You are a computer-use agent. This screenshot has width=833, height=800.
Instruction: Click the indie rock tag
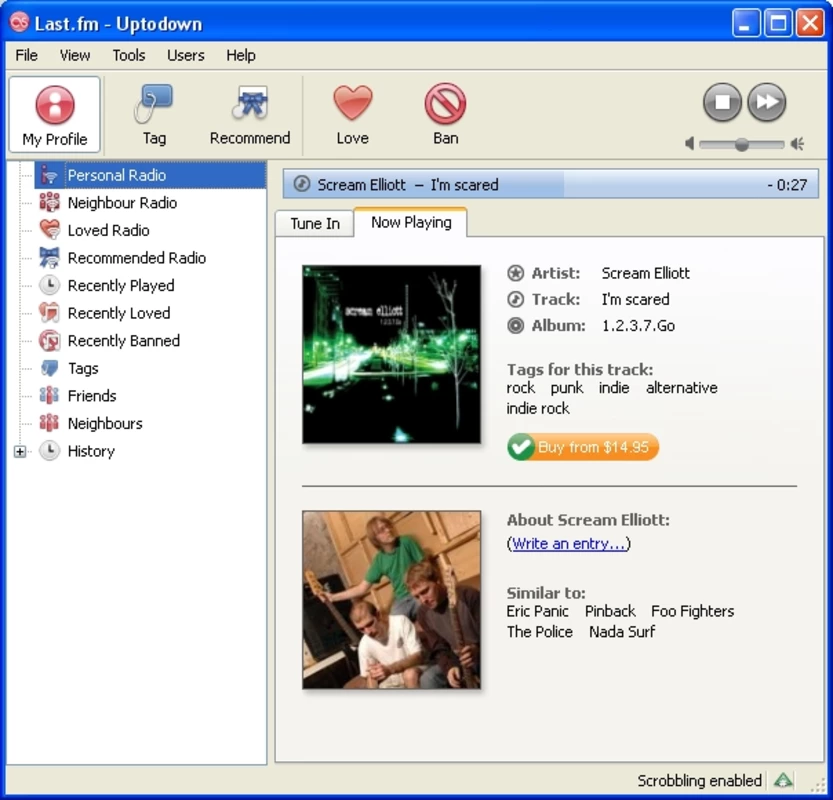click(538, 408)
